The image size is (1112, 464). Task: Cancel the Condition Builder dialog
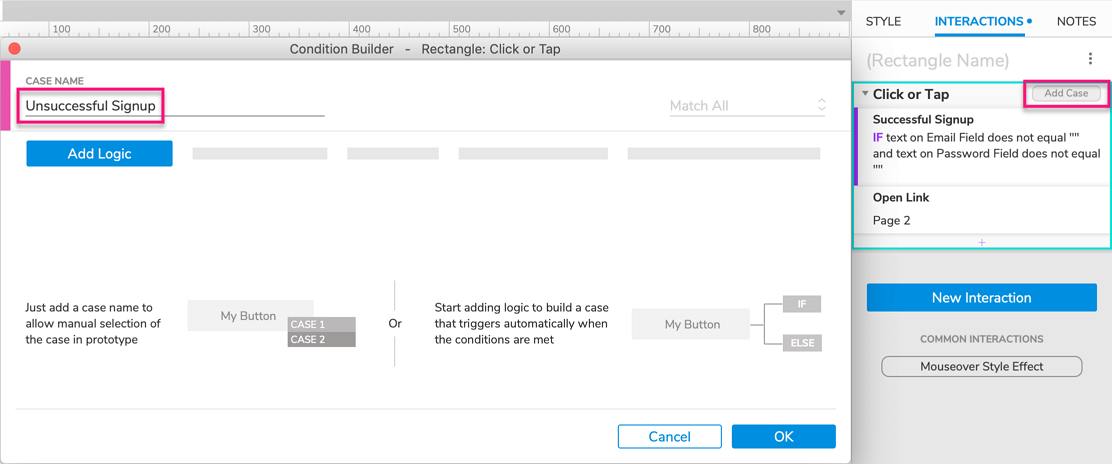click(x=669, y=436)
